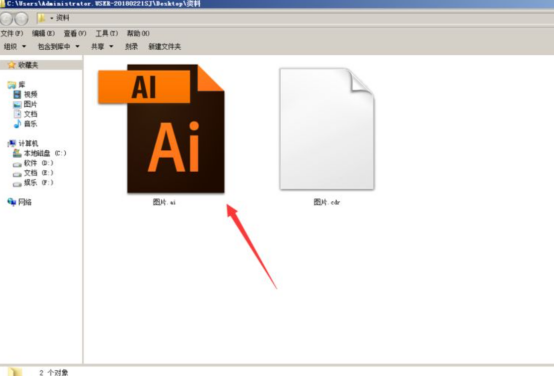Open the 查看(V) menu
This screenshot has height=377, width=554.
(75, 33)
